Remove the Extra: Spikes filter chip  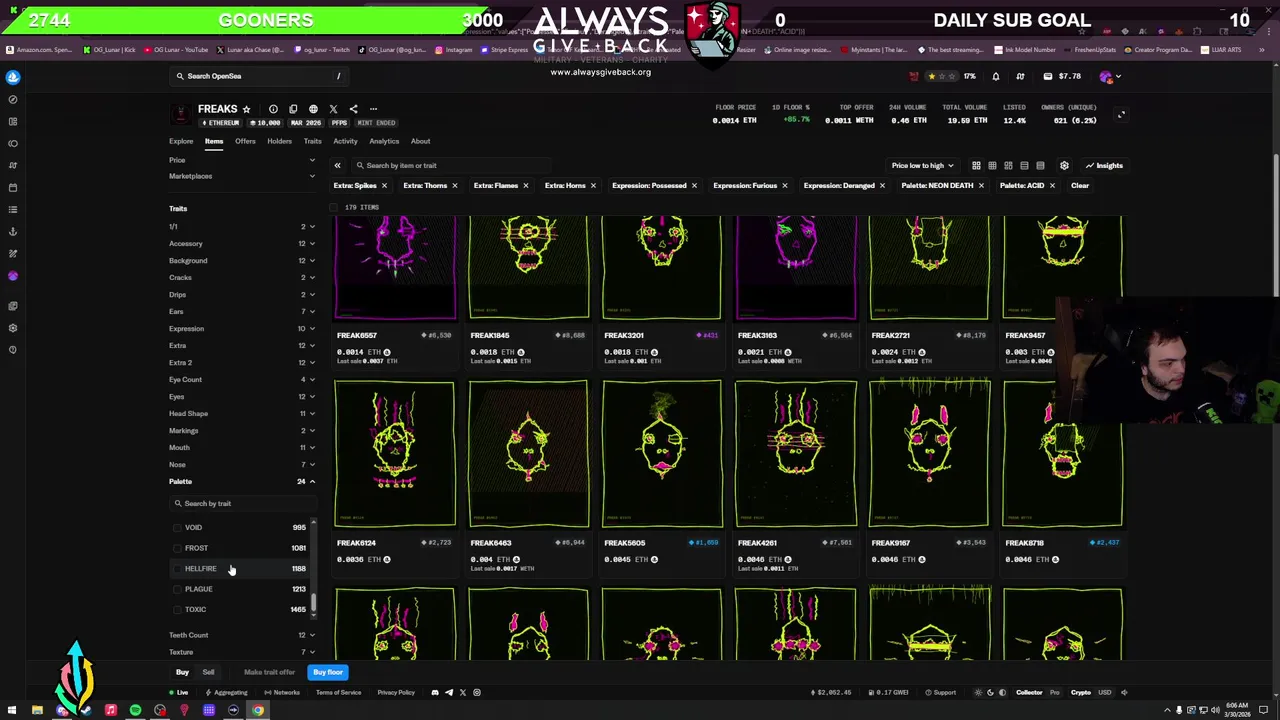384,185
